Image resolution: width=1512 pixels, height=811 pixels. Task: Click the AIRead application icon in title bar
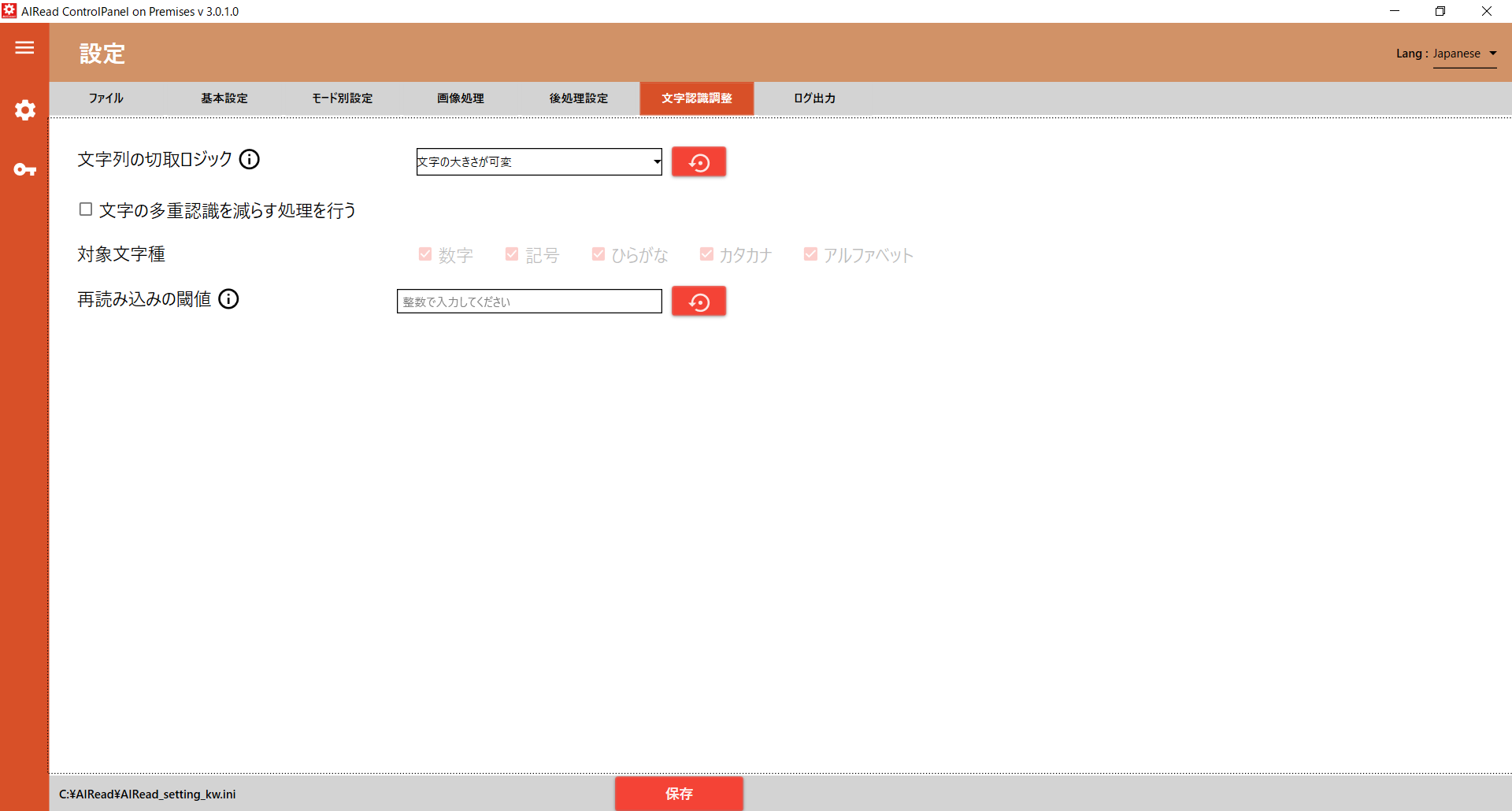coord(9,10)
